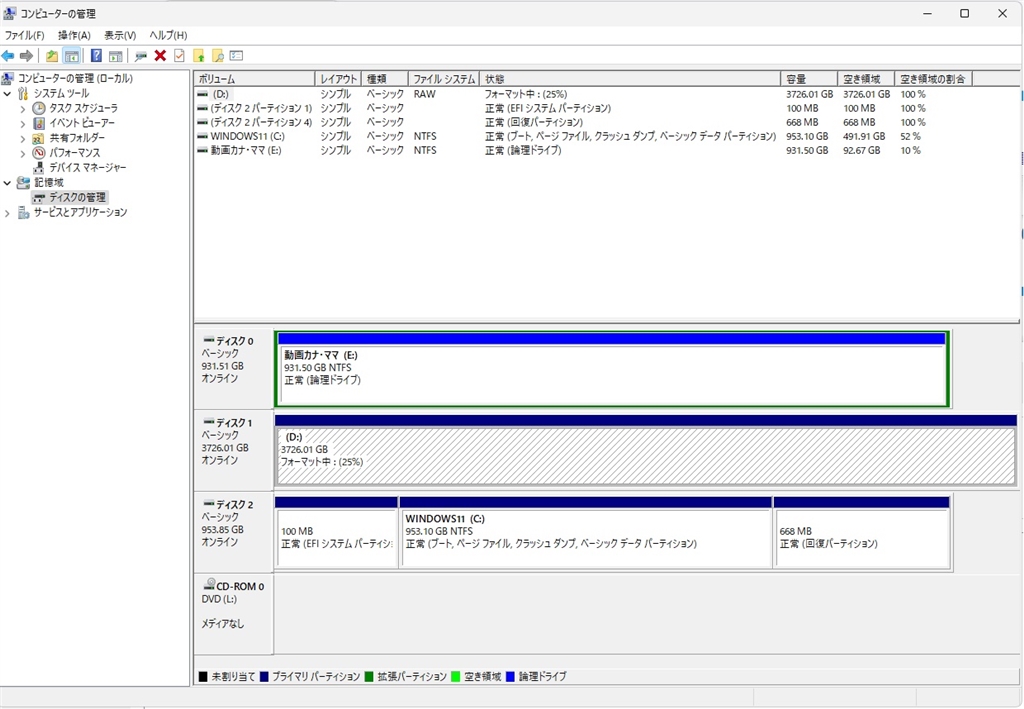Click the folder with magnifier search icon
This screenshot has width=1024, height=709.
click(x=217, y=56)
